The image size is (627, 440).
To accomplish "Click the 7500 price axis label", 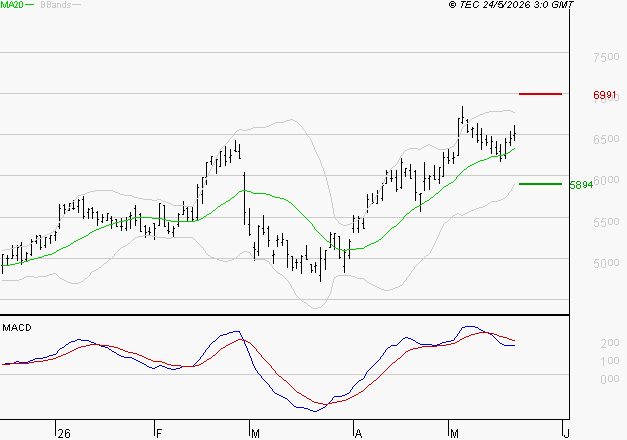I will point(606,57).
